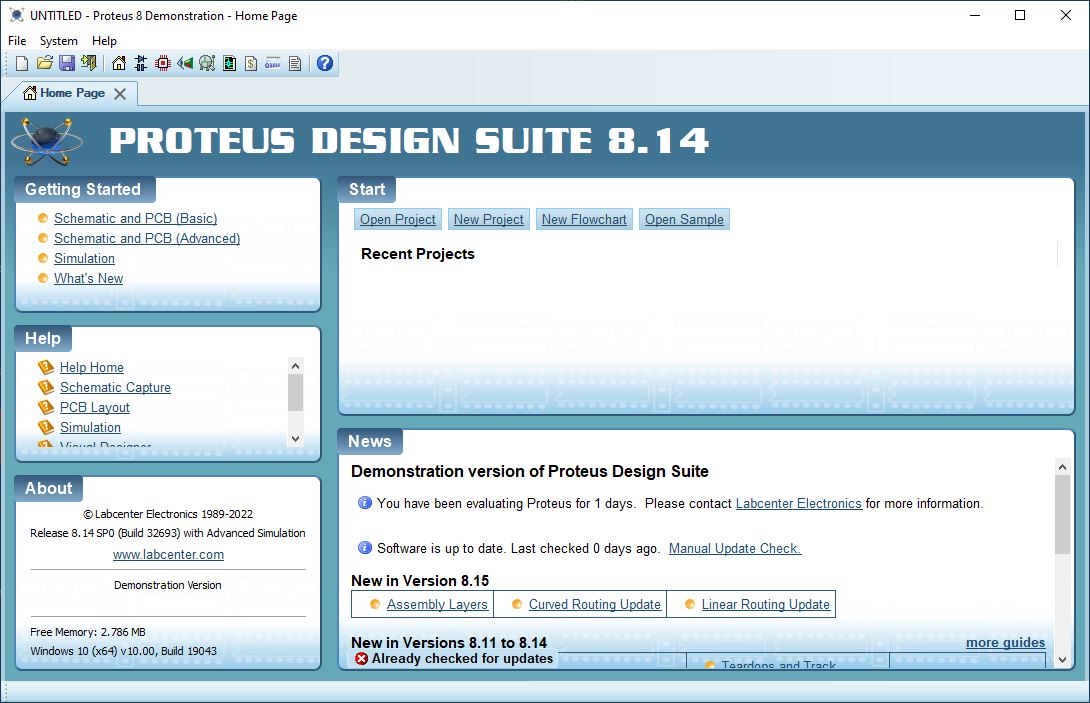
Task: Click the 'Recent Projects' heading
Action: (418, 254)
